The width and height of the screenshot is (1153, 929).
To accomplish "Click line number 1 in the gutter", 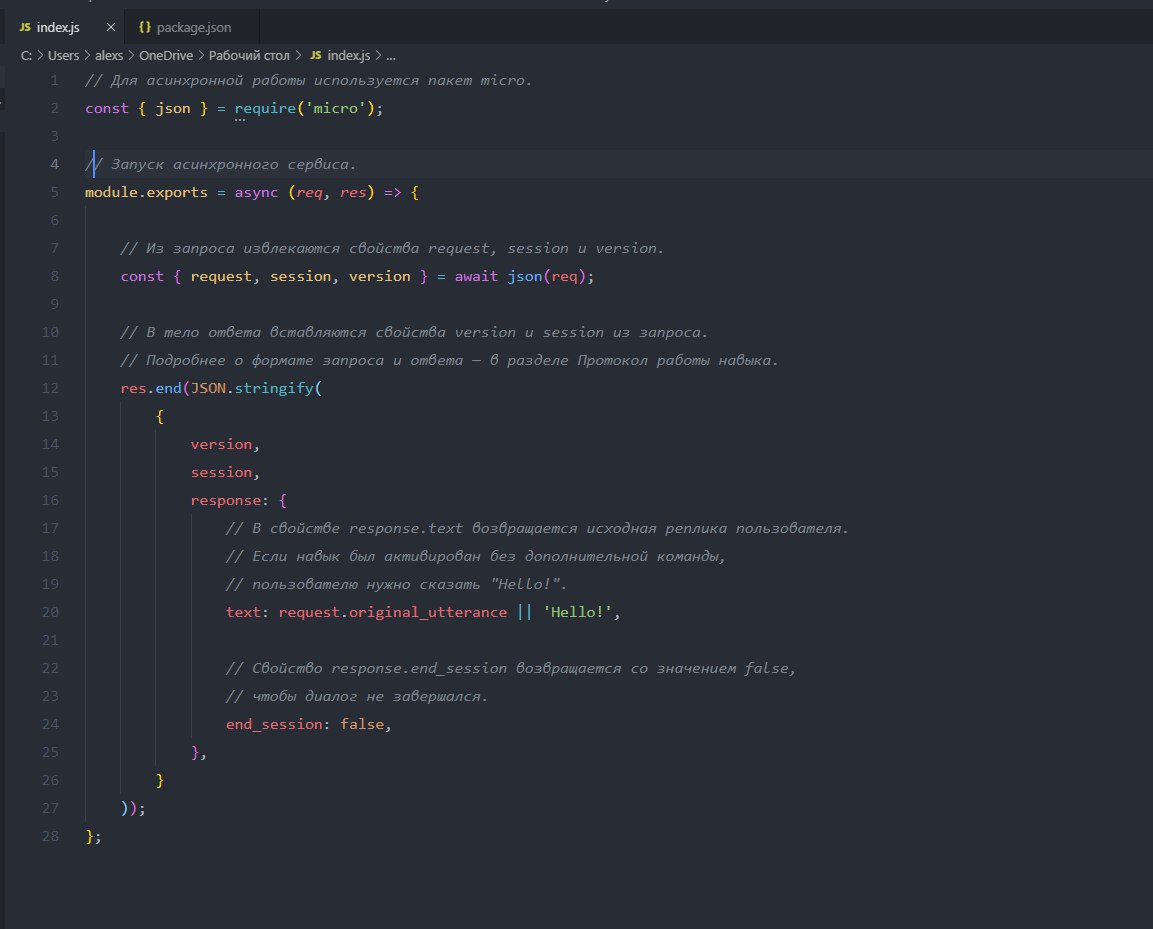I will pos(54,80).
